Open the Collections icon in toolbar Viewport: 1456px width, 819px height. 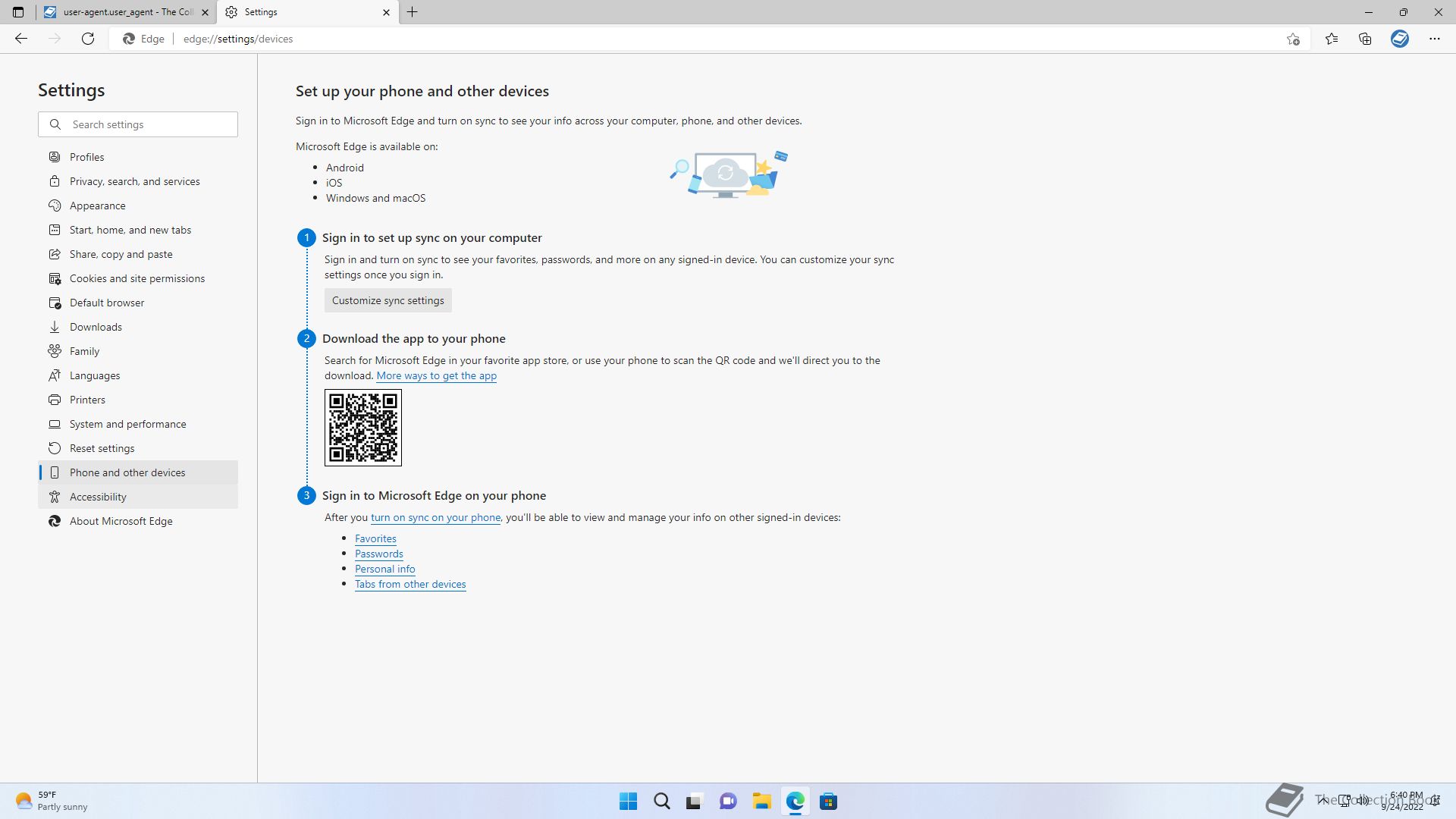click(1365, 39)
